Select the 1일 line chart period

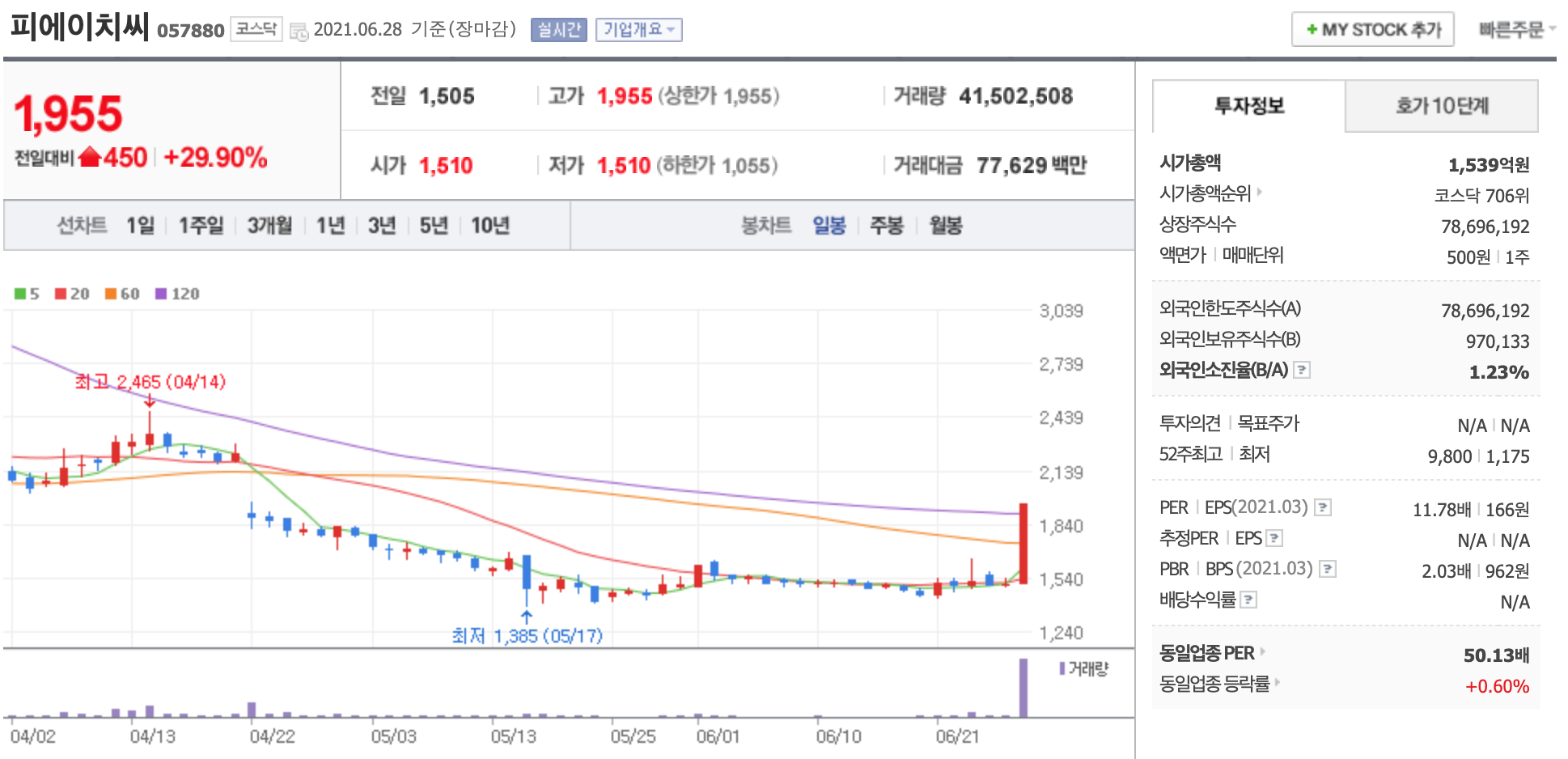click(140, 225)
